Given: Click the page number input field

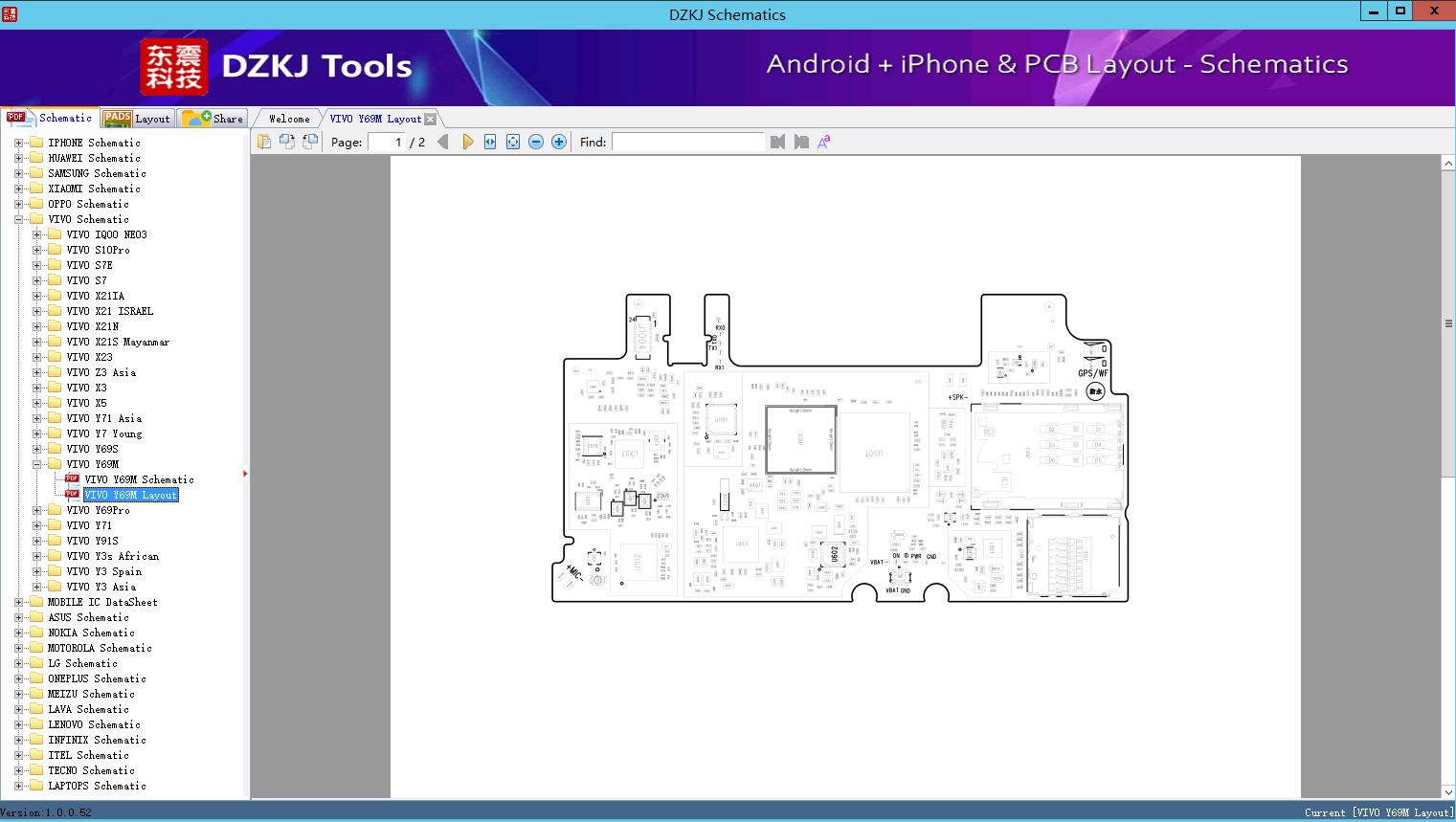Looking at the screenshot, I should tap(387, 142).
